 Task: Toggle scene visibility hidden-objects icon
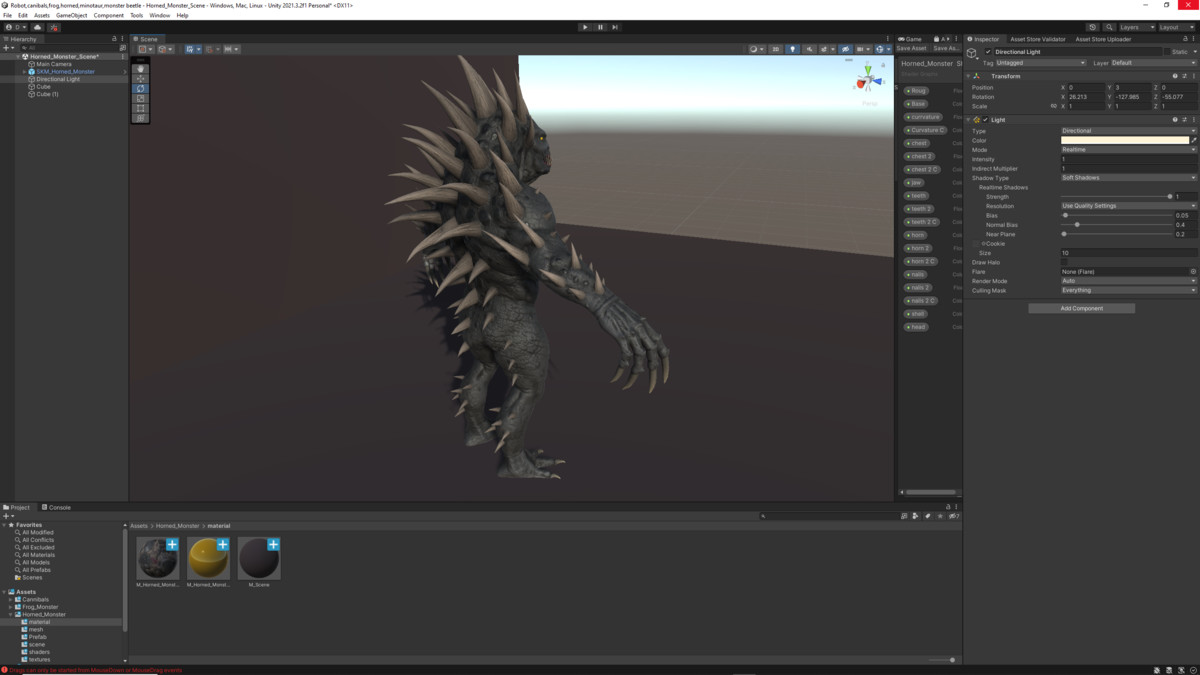tap(845, 49)
